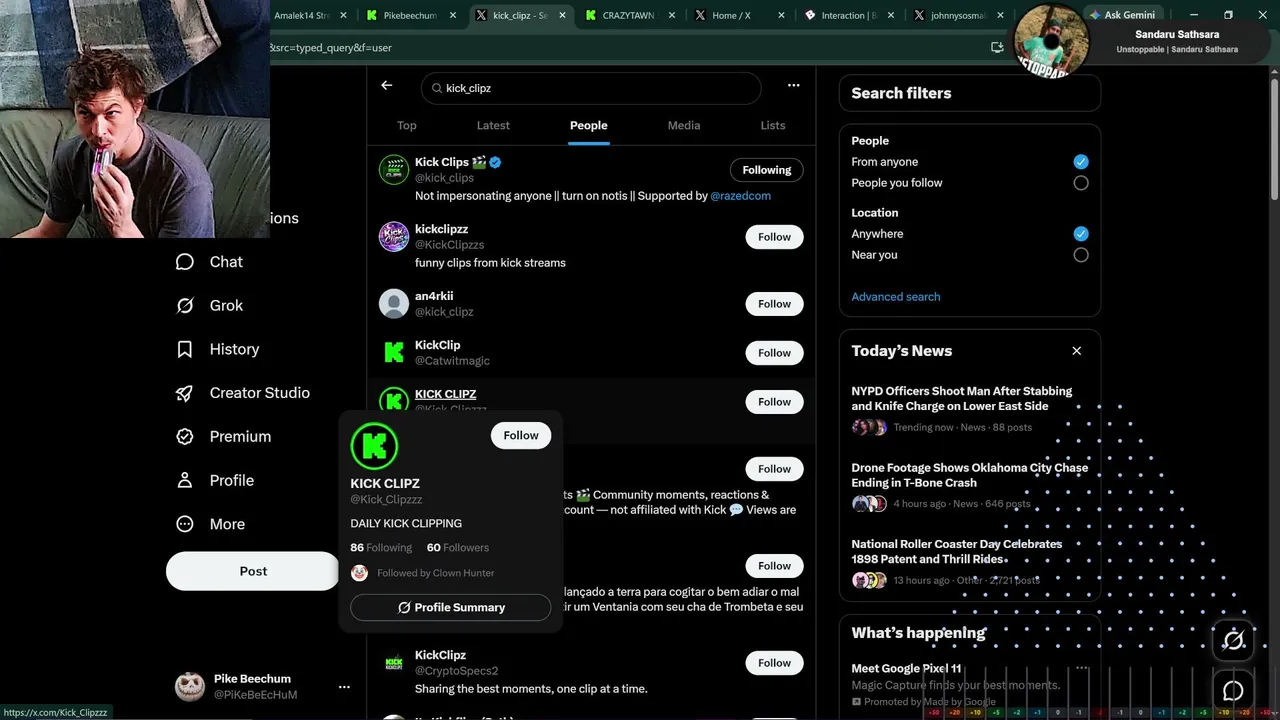
Task: Switch to the Top search tab
Action: pos(406,125)
